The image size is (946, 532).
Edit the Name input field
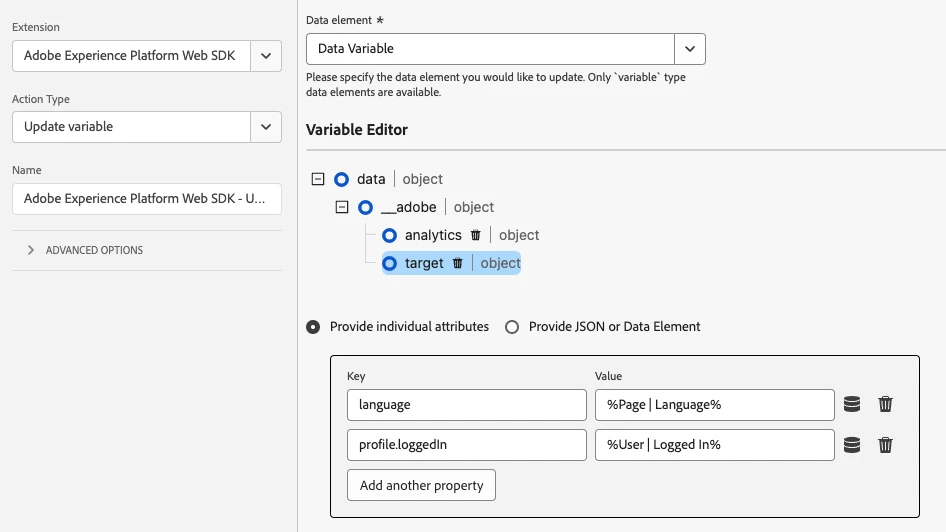[x=147, y=198]
